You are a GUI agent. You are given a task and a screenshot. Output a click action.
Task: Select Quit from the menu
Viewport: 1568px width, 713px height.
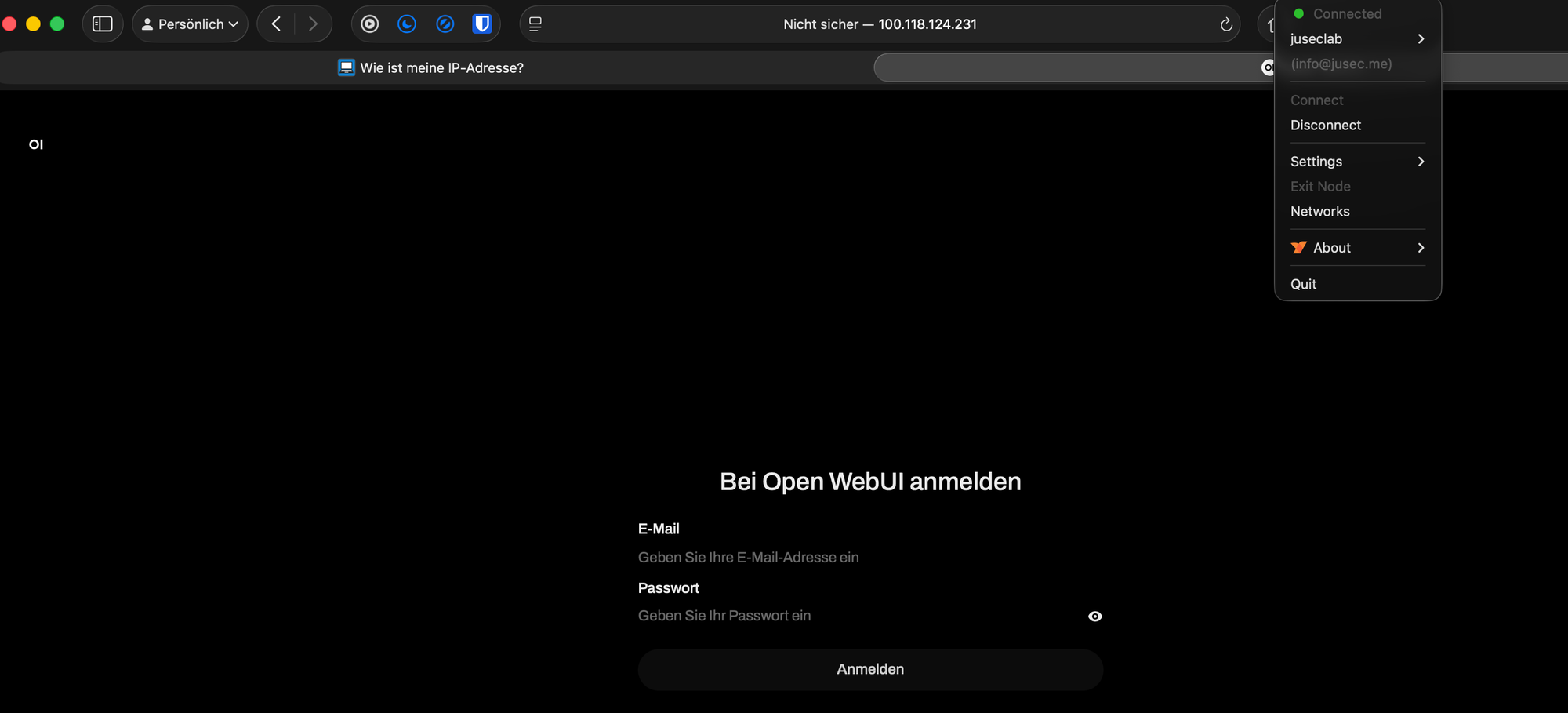[x=1304, y=284]
